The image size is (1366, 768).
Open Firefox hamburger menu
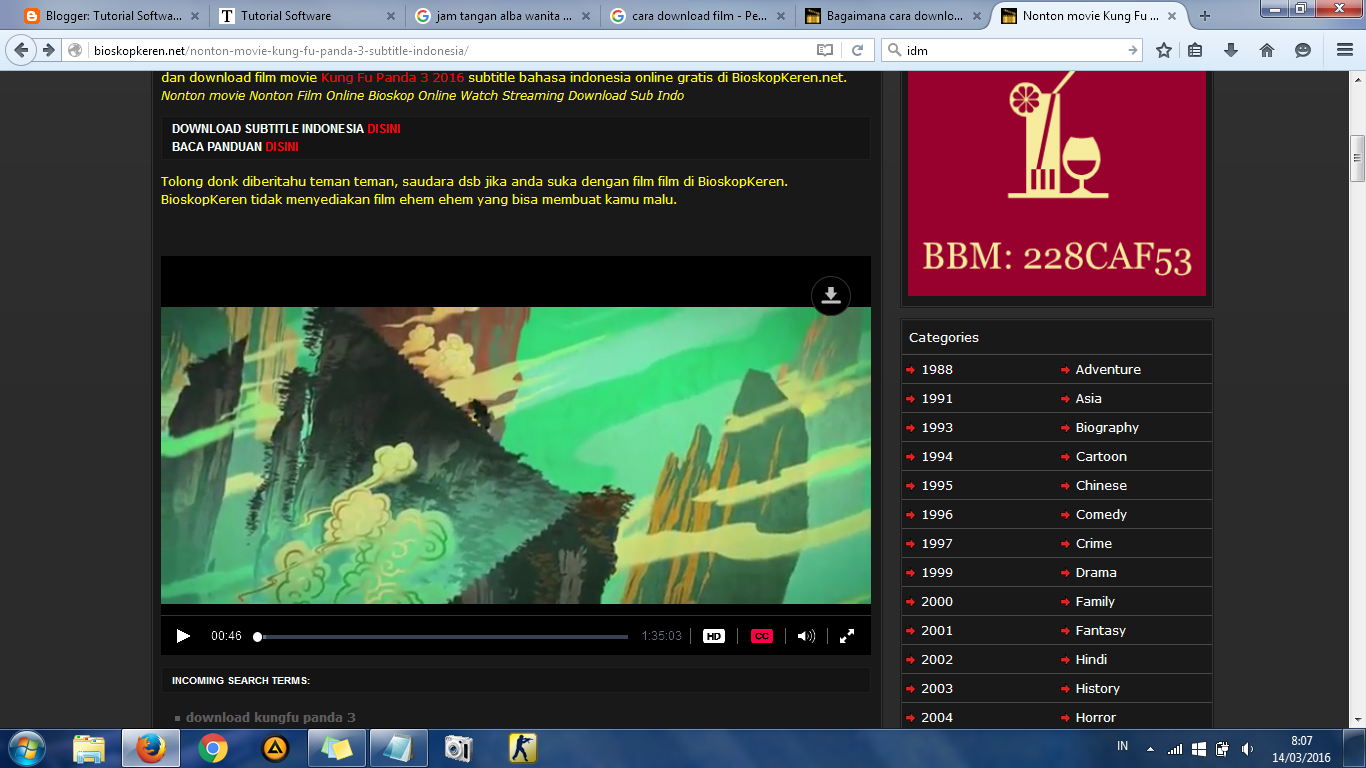[x=1345, y=50]
